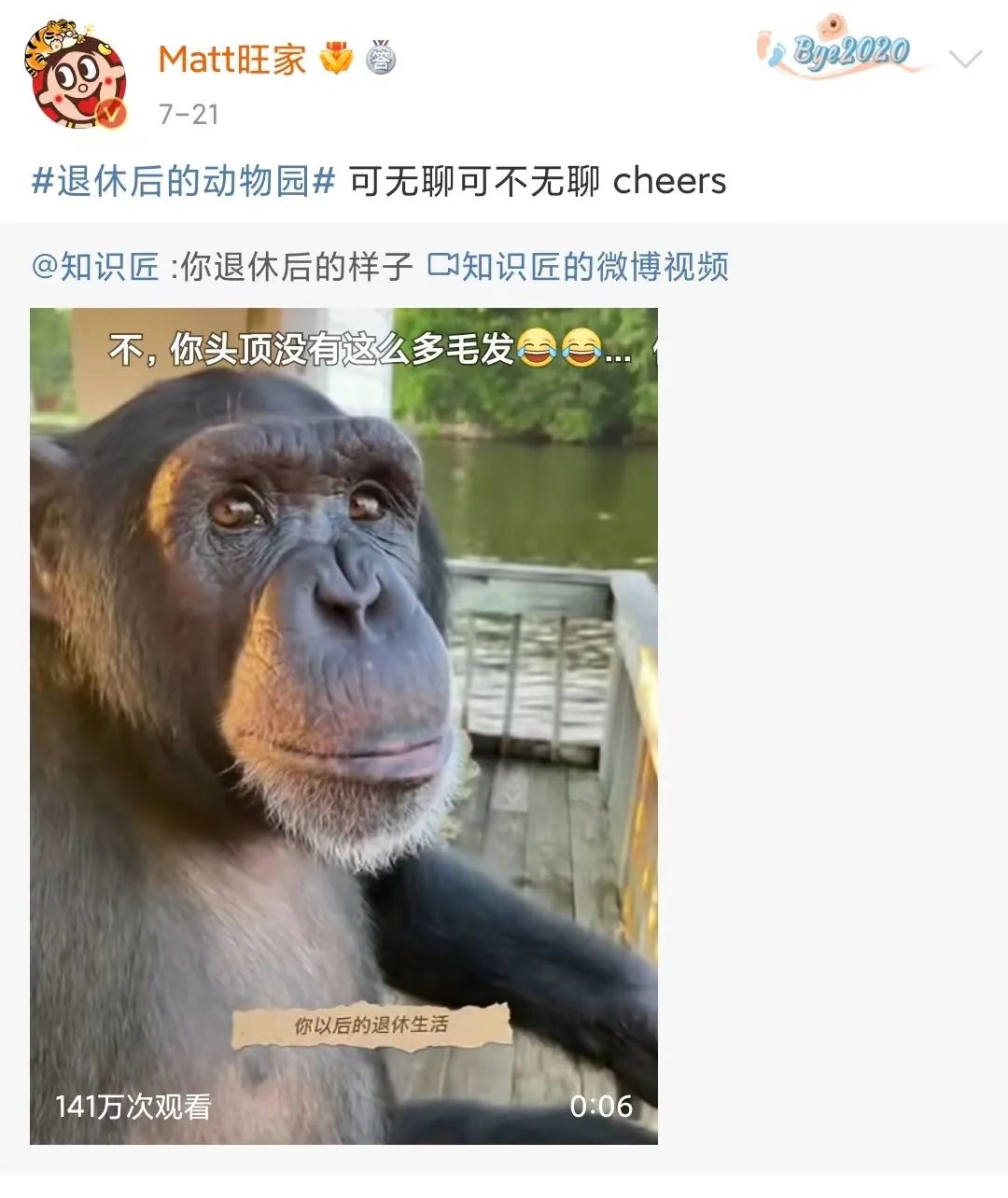Image resolution: width=1008 pixels, height=1198 pixels.
Task: Open the Matt旺家 username link
Action: (x=231, y=60)
